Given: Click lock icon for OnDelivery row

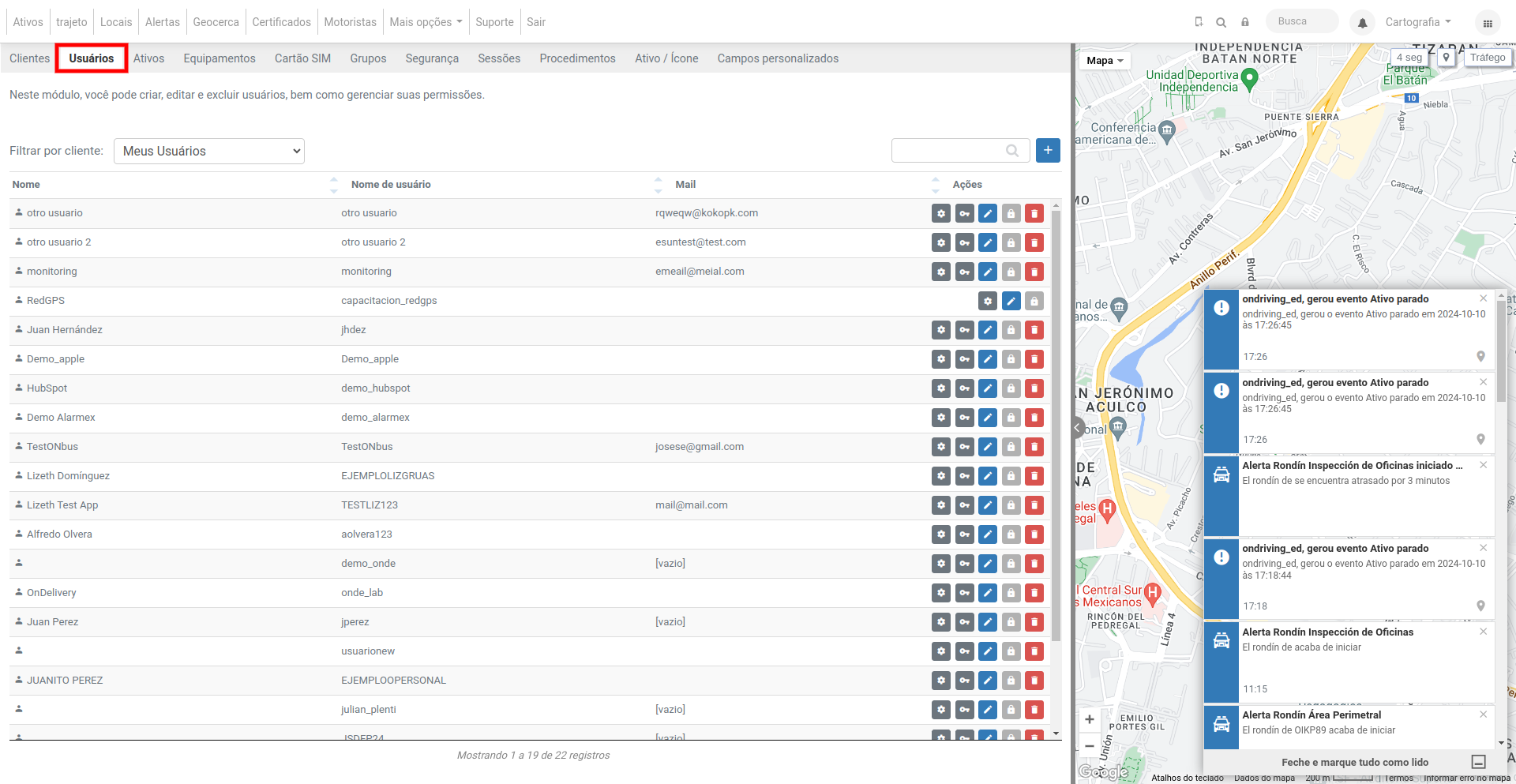Looking at the screenshot, I should point(1011,593).
